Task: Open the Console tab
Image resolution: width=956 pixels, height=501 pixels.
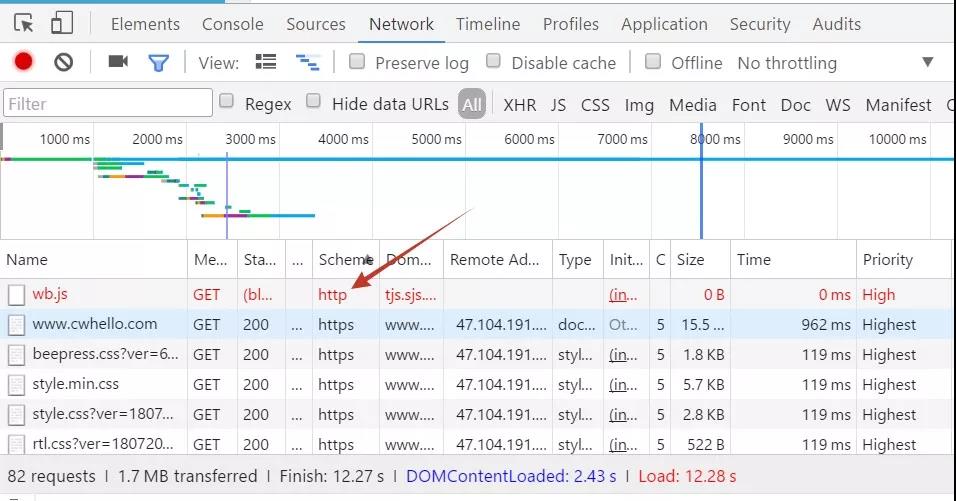Action: click(233, 24)
